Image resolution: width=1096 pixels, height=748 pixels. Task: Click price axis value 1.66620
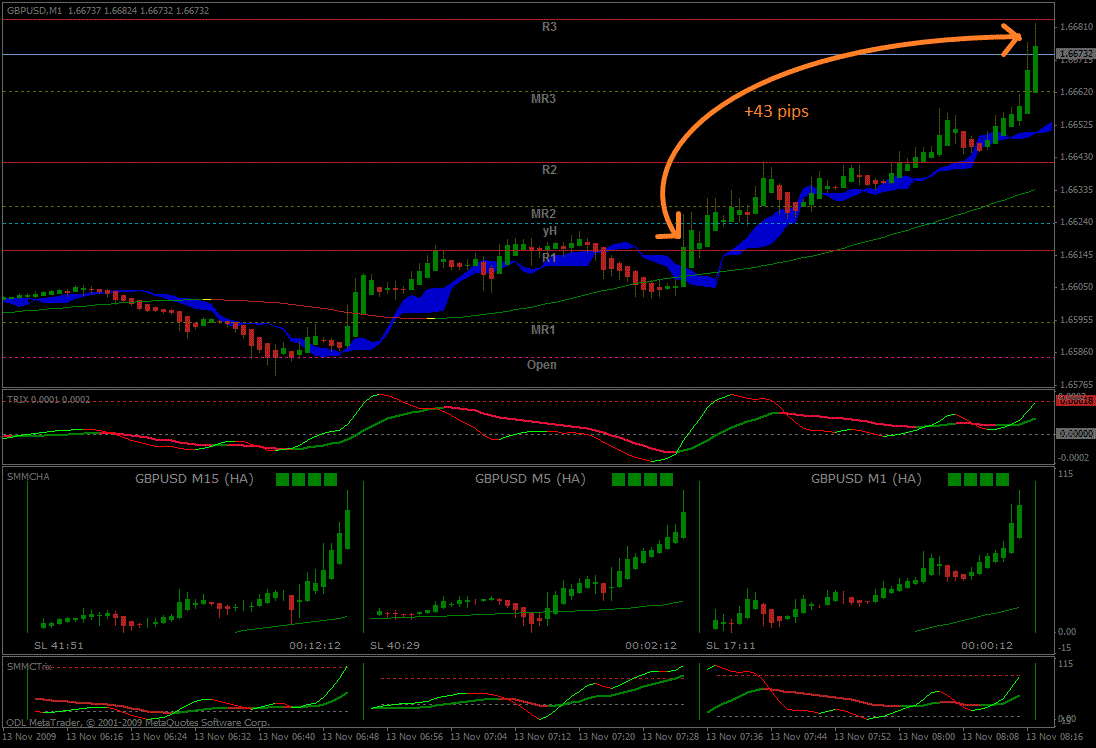click(x=1076, y=92)
